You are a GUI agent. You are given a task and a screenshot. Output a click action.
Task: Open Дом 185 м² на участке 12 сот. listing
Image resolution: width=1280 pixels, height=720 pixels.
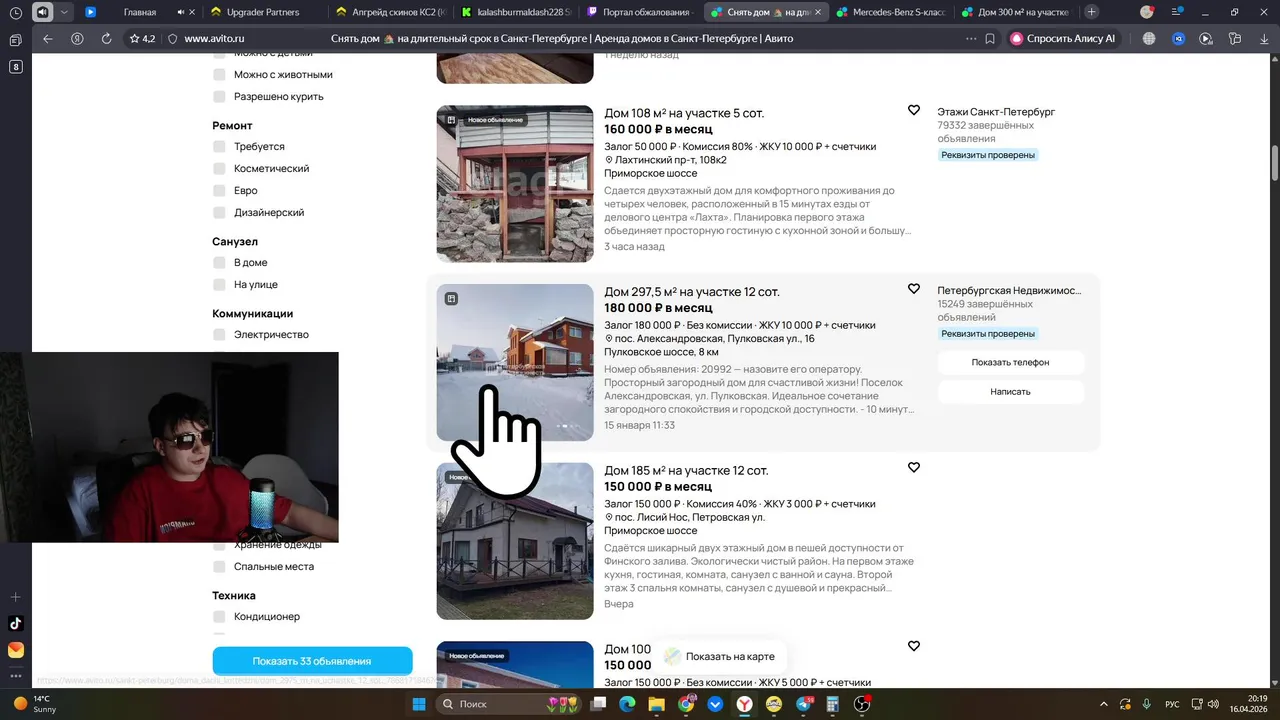686,470
